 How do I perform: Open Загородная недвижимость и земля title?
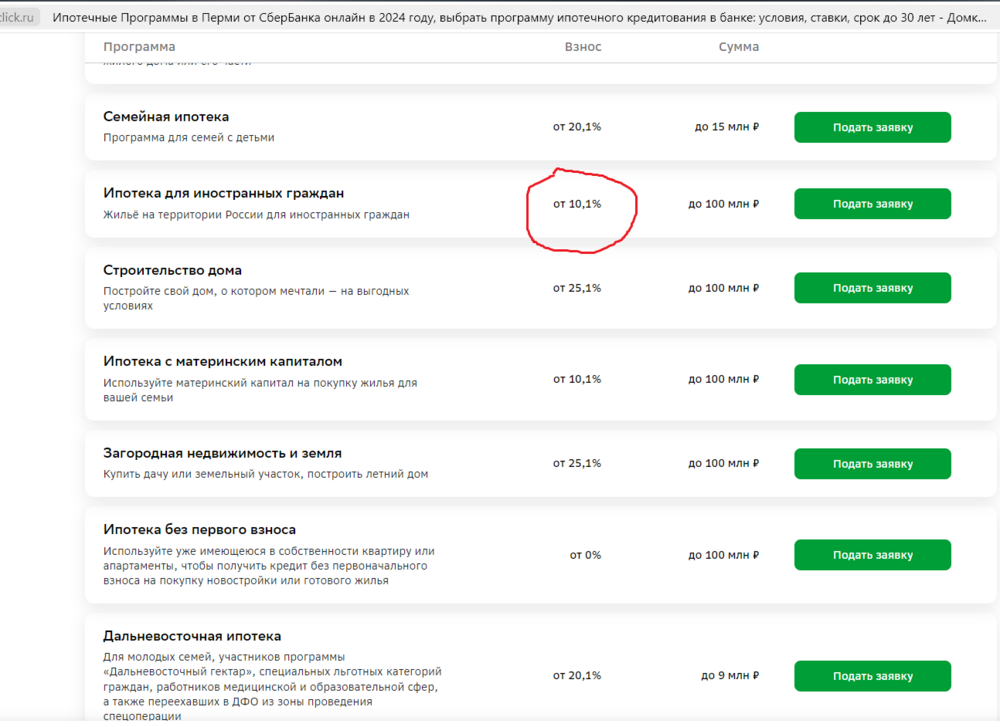(x=222, y=453)
